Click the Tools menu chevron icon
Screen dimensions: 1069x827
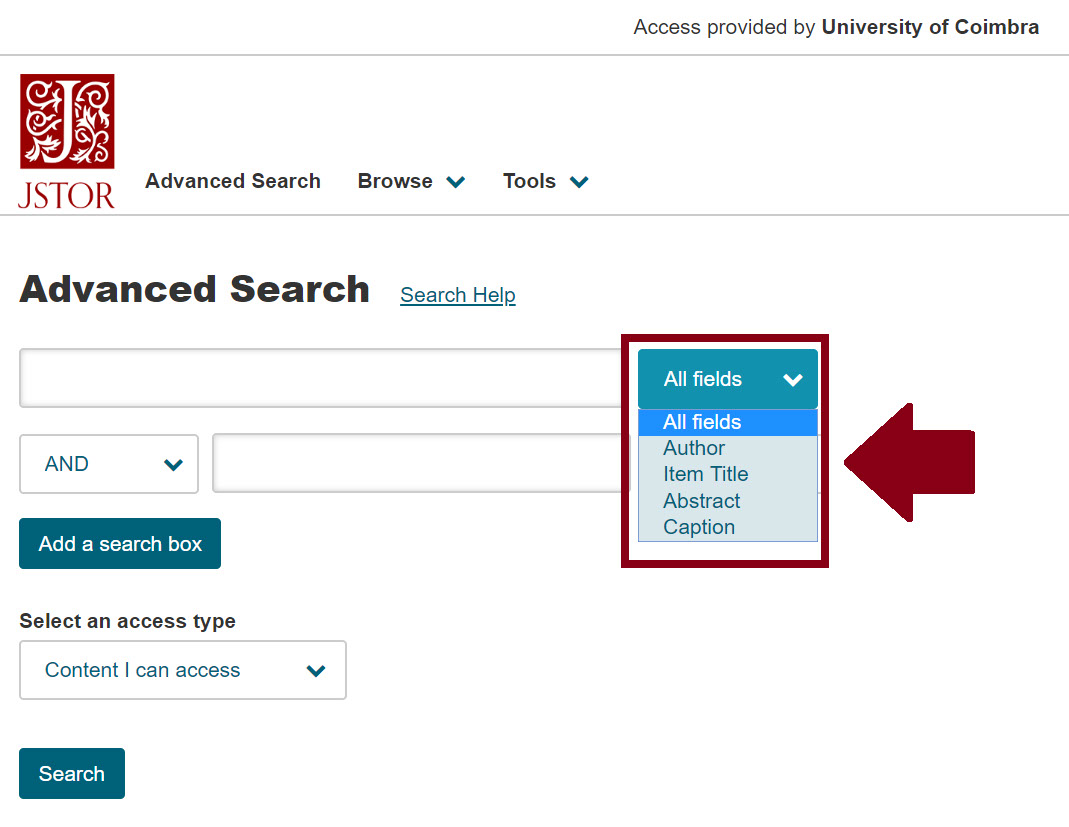(x=579, y=182)
